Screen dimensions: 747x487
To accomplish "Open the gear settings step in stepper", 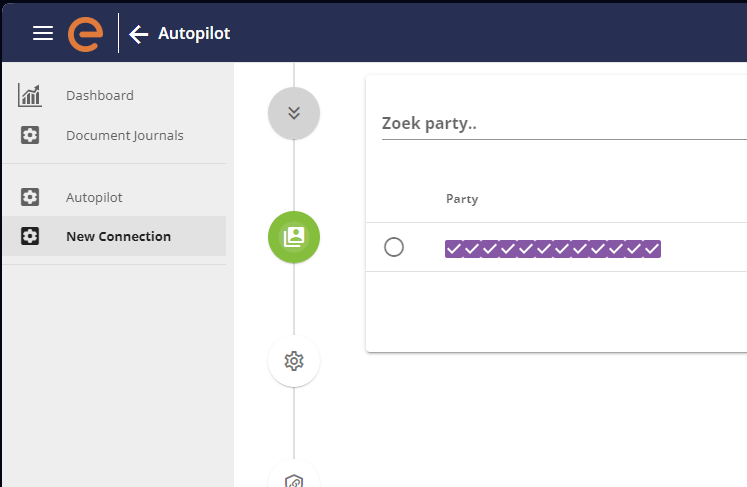I will [x=294, y=361].
